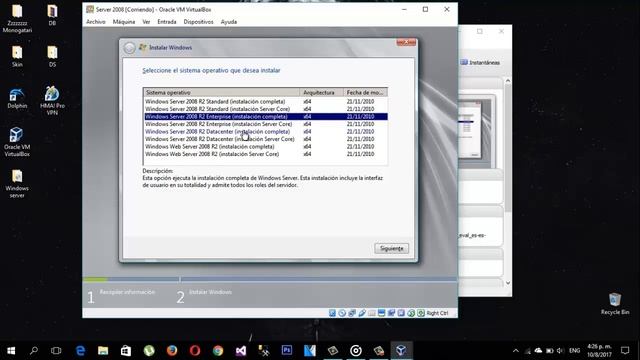The height and width of the screenshot is (360, 640).
Task: Open Google Chrome from the taskbar
Action: click(x=218, y=351)
